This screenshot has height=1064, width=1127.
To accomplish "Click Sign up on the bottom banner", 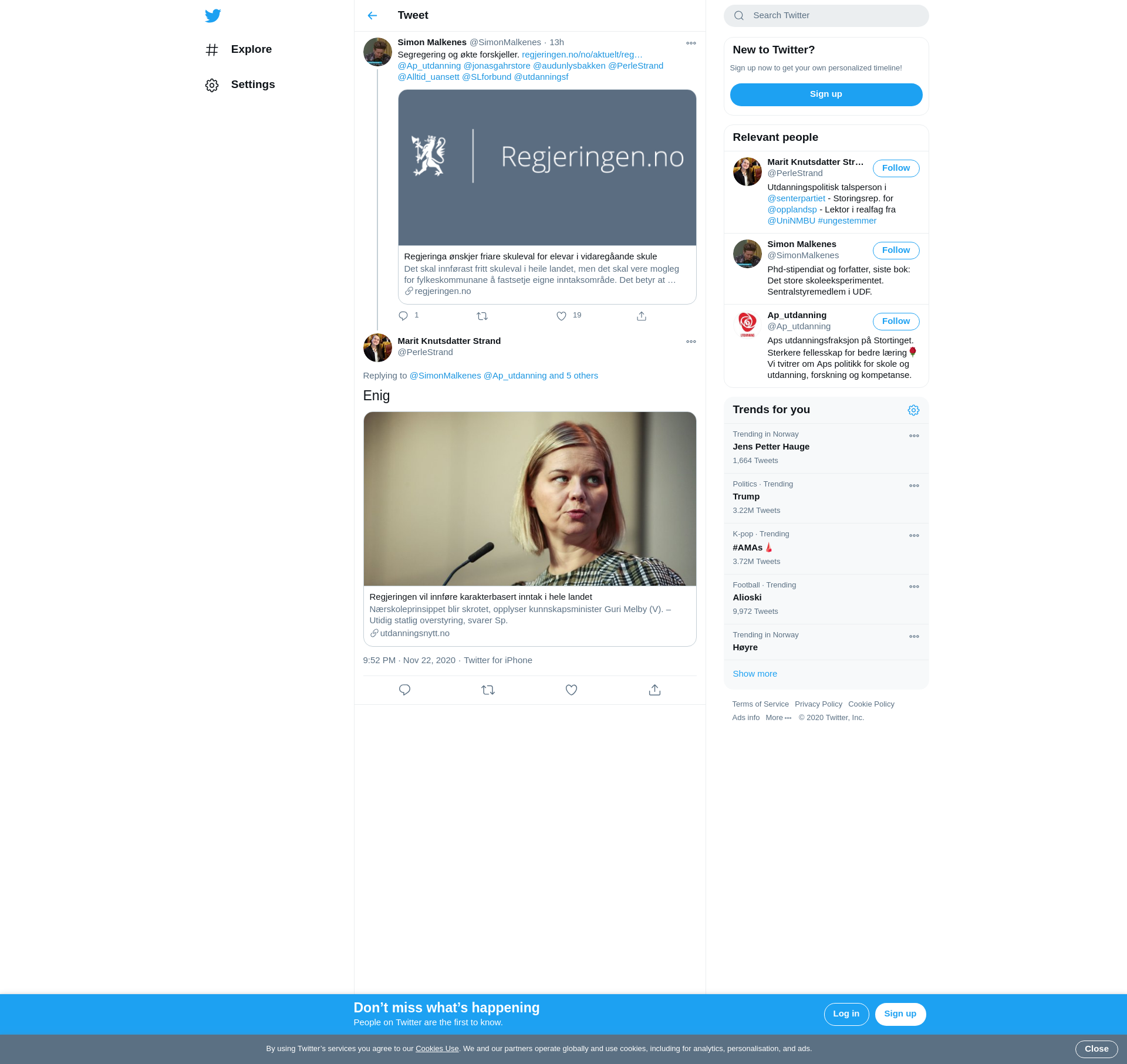I will pyautogui.click(x=900, y=1014).
